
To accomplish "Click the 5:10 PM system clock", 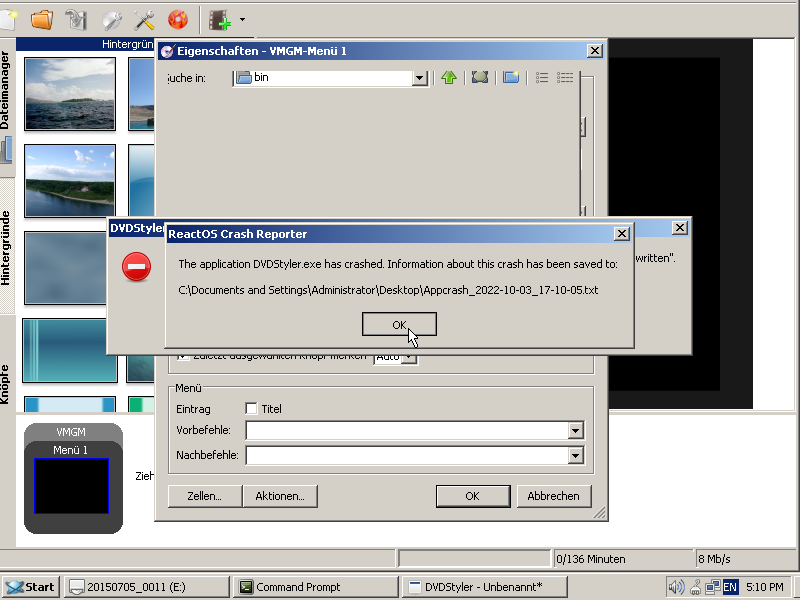I will [764, 587].
